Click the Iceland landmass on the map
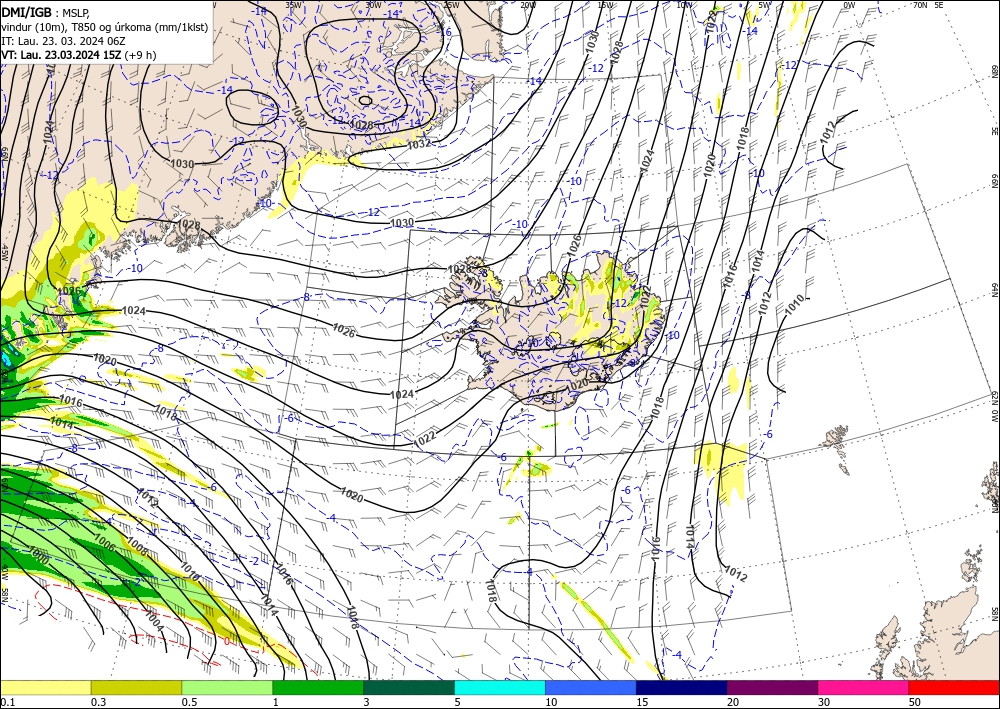1000x709 pixels. point(548,332)
